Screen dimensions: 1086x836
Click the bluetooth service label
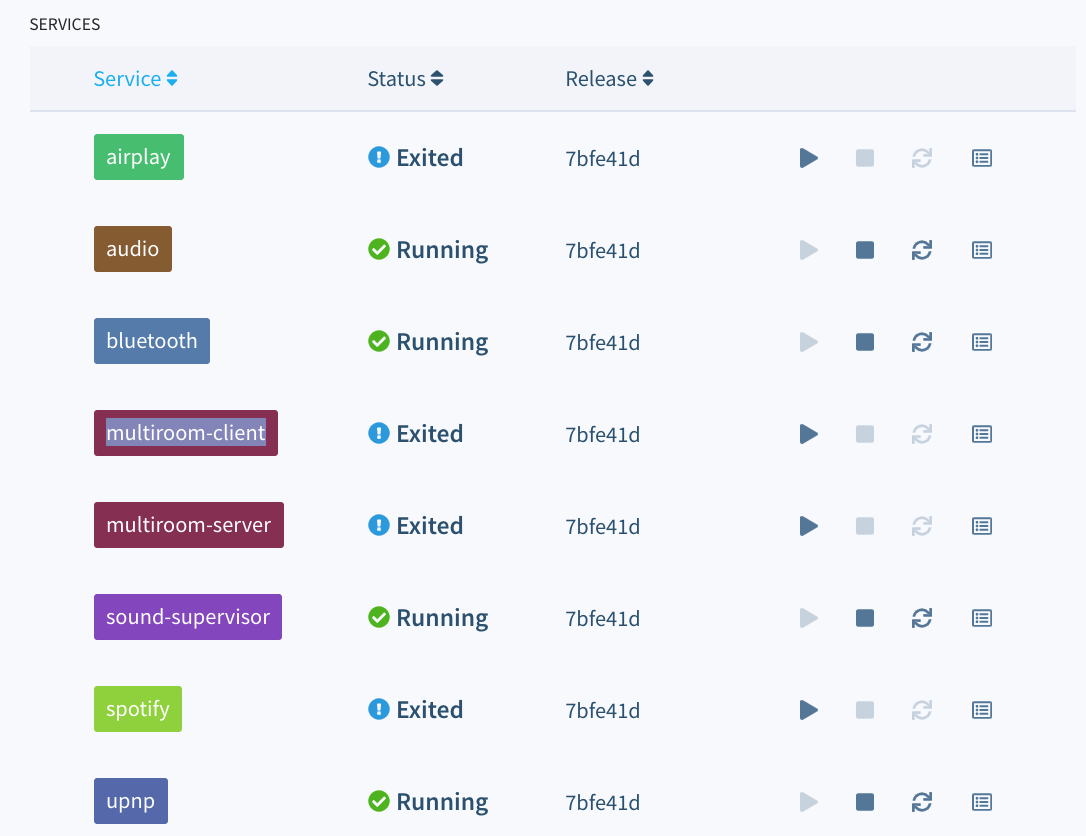152,341
